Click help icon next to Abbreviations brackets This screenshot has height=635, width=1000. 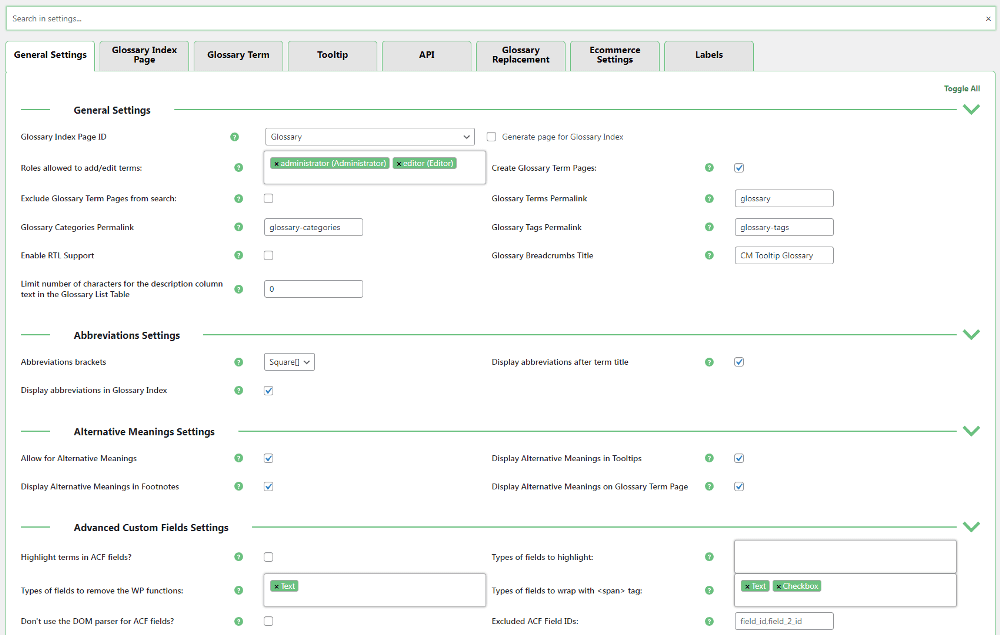238,362
